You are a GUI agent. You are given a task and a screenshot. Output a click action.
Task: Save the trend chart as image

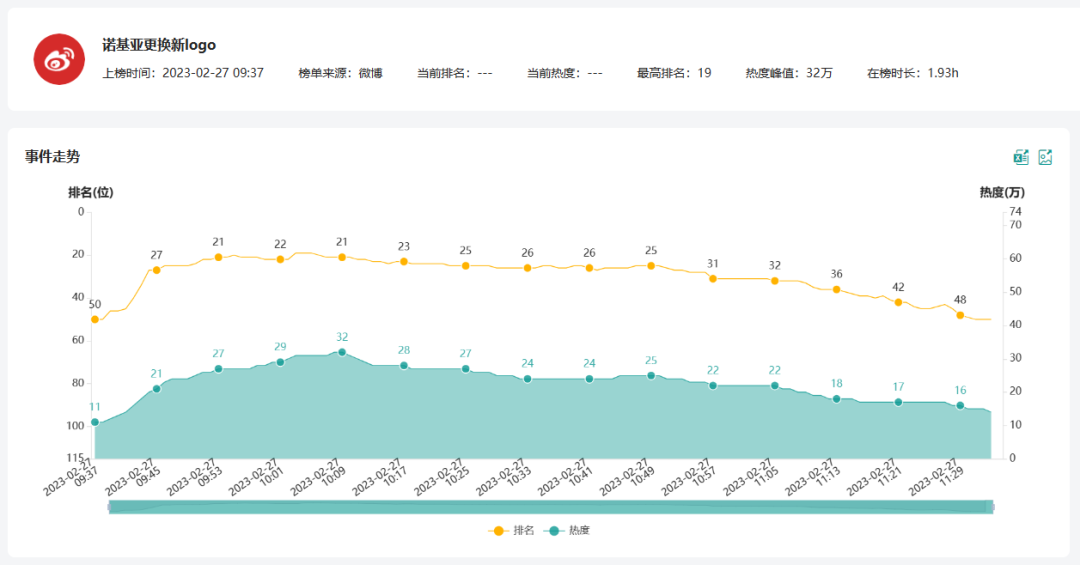(1045, 157)
